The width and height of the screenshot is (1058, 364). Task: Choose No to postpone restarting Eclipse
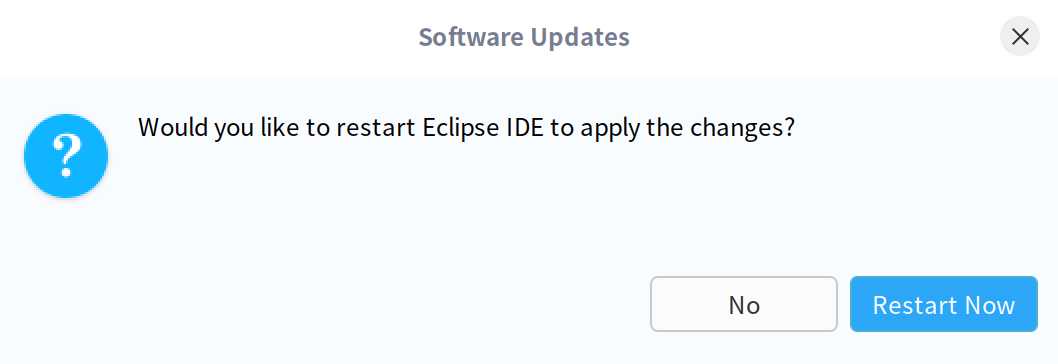744,304
